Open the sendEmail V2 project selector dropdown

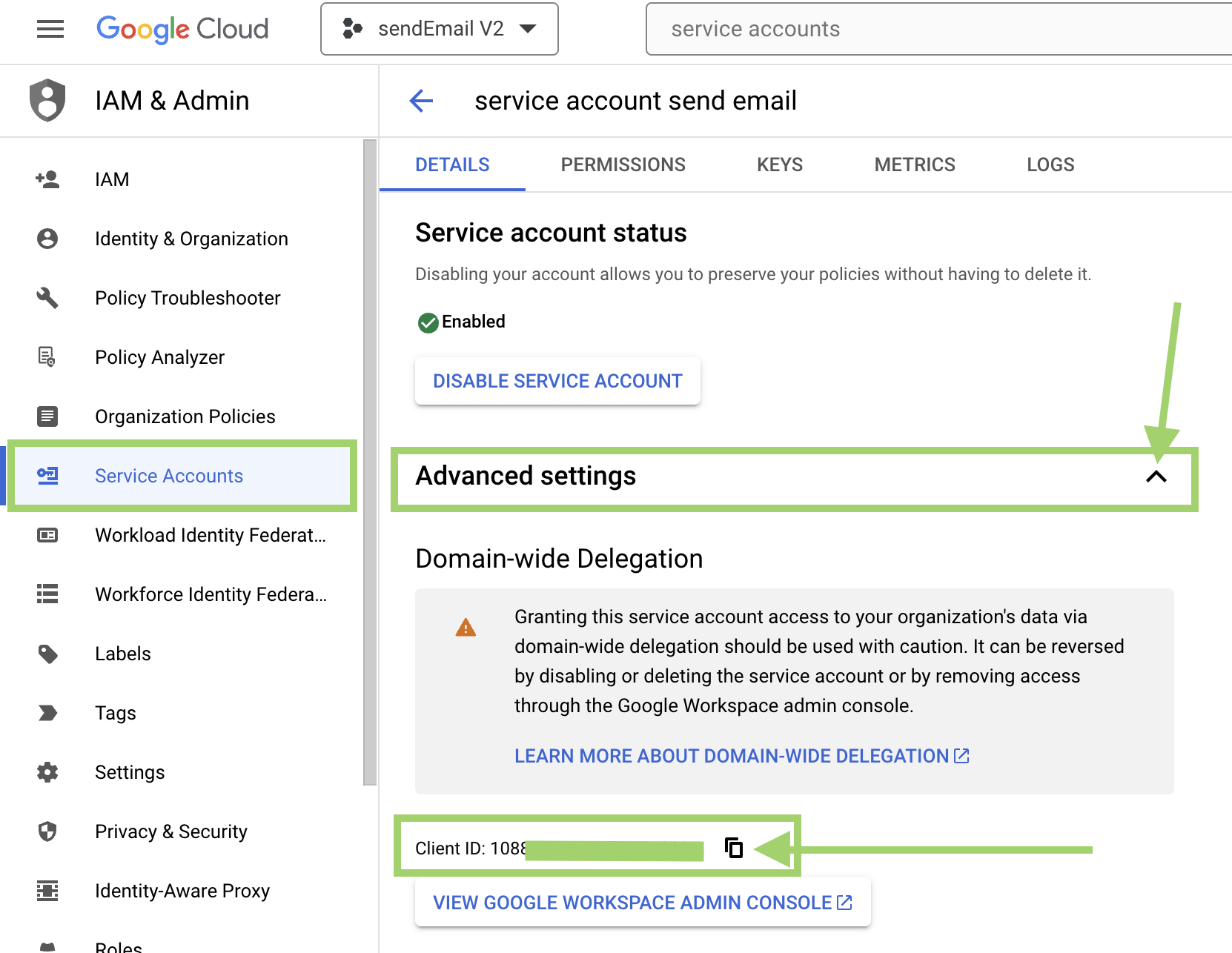point(439,29)
